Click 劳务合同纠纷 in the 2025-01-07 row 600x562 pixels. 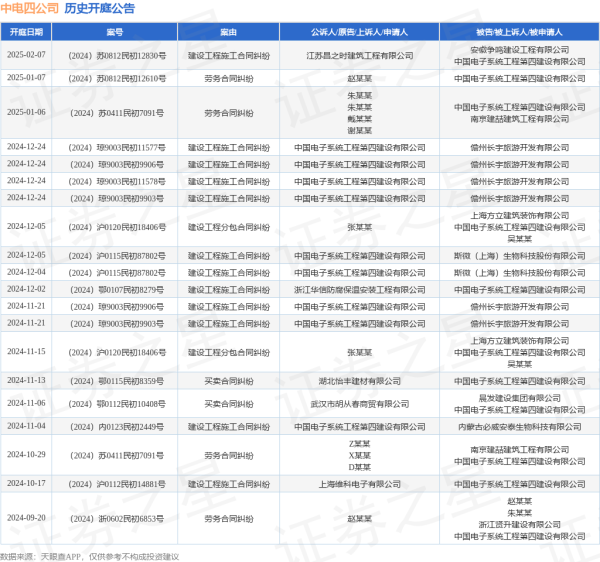[x=229, y=79]
